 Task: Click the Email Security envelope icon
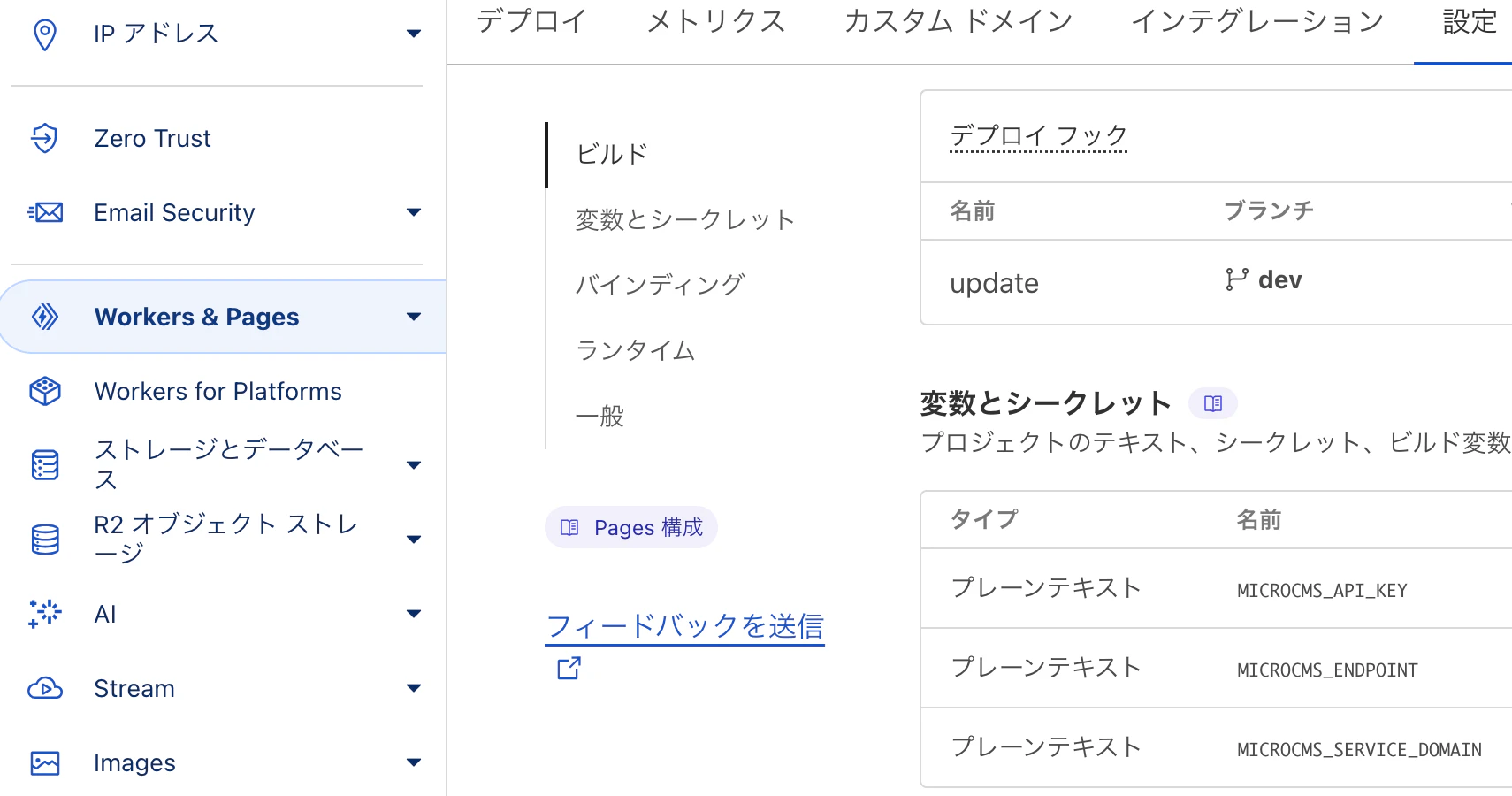click(45, 212)
